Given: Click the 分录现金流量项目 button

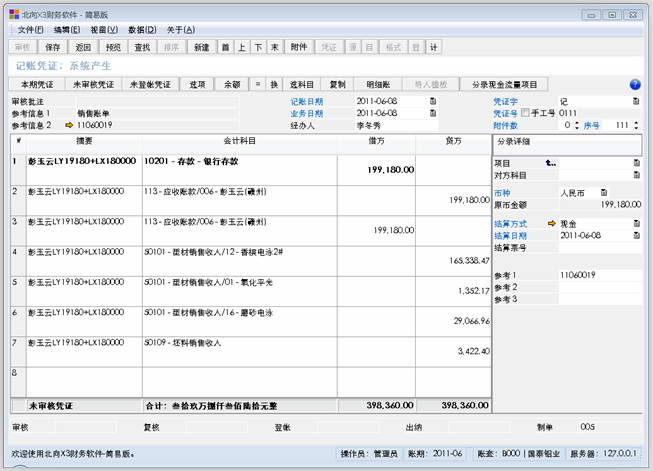Looking at the screenshot, I should tap(504, 85).
